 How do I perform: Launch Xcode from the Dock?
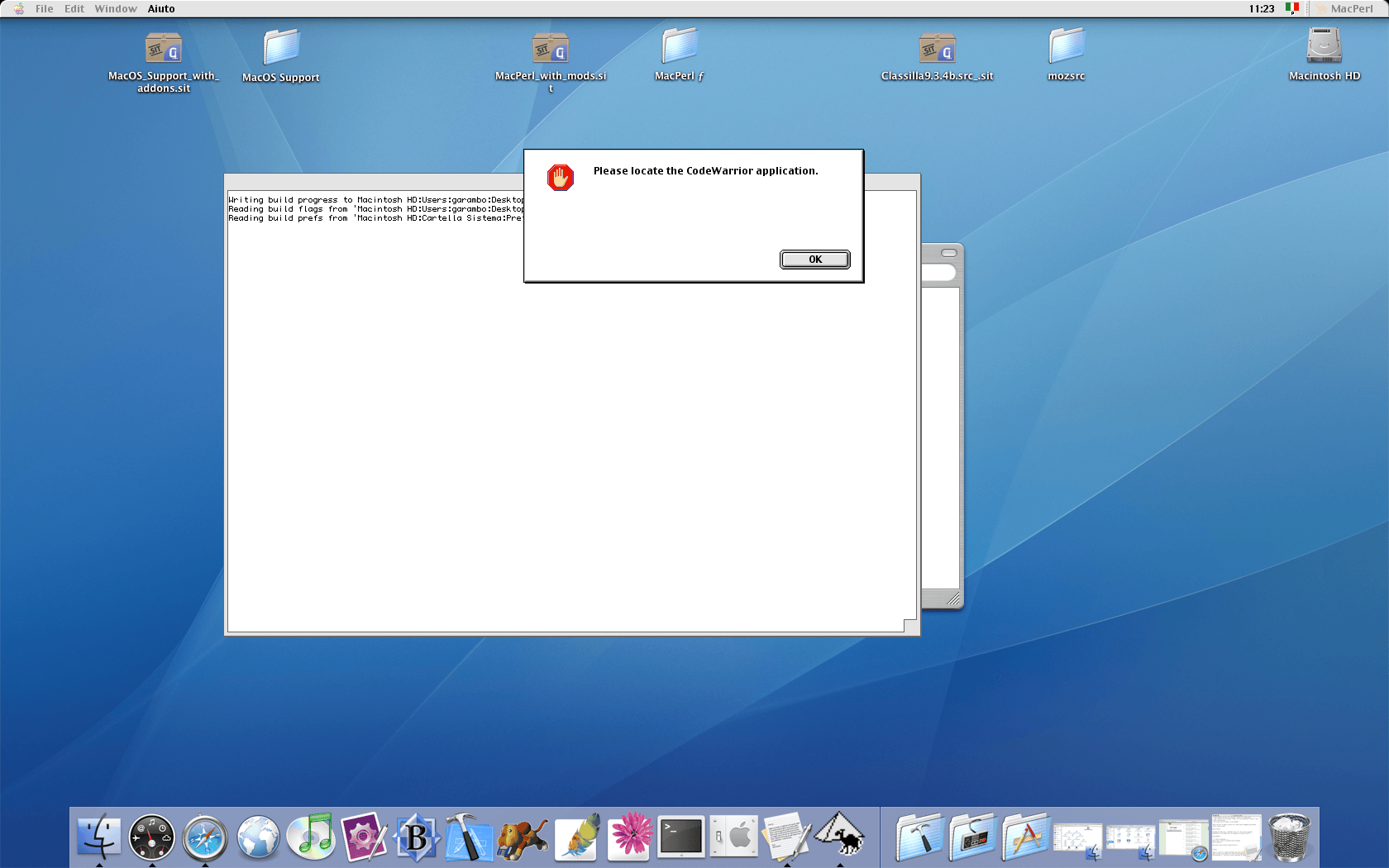coord(470,837)
